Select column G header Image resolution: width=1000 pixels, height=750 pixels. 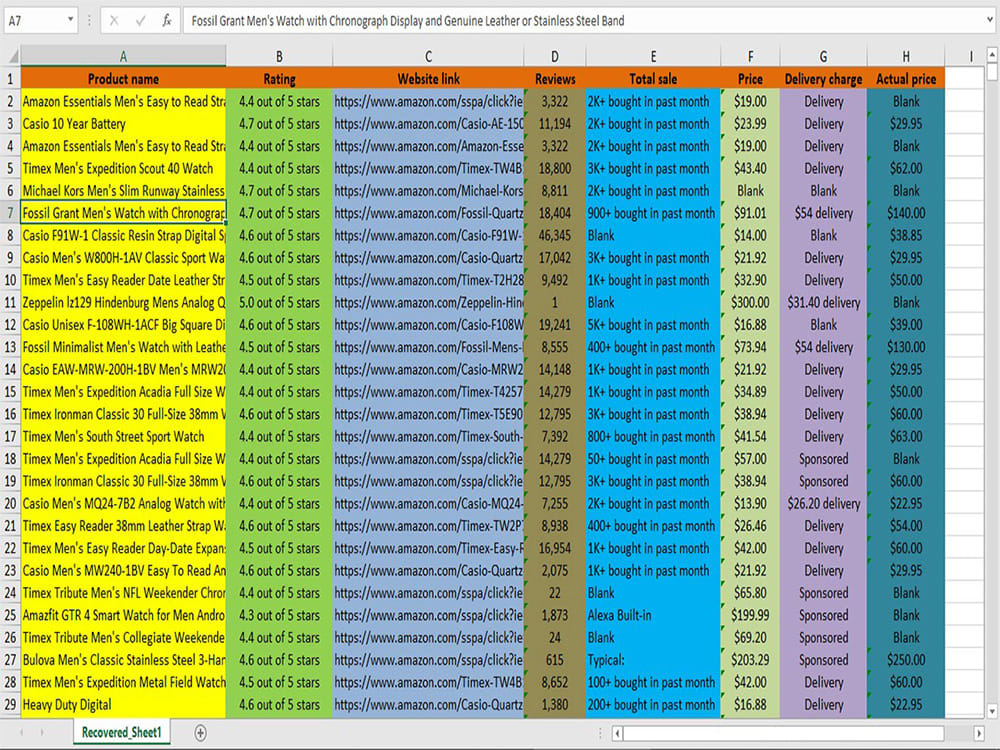coord(823,57)
